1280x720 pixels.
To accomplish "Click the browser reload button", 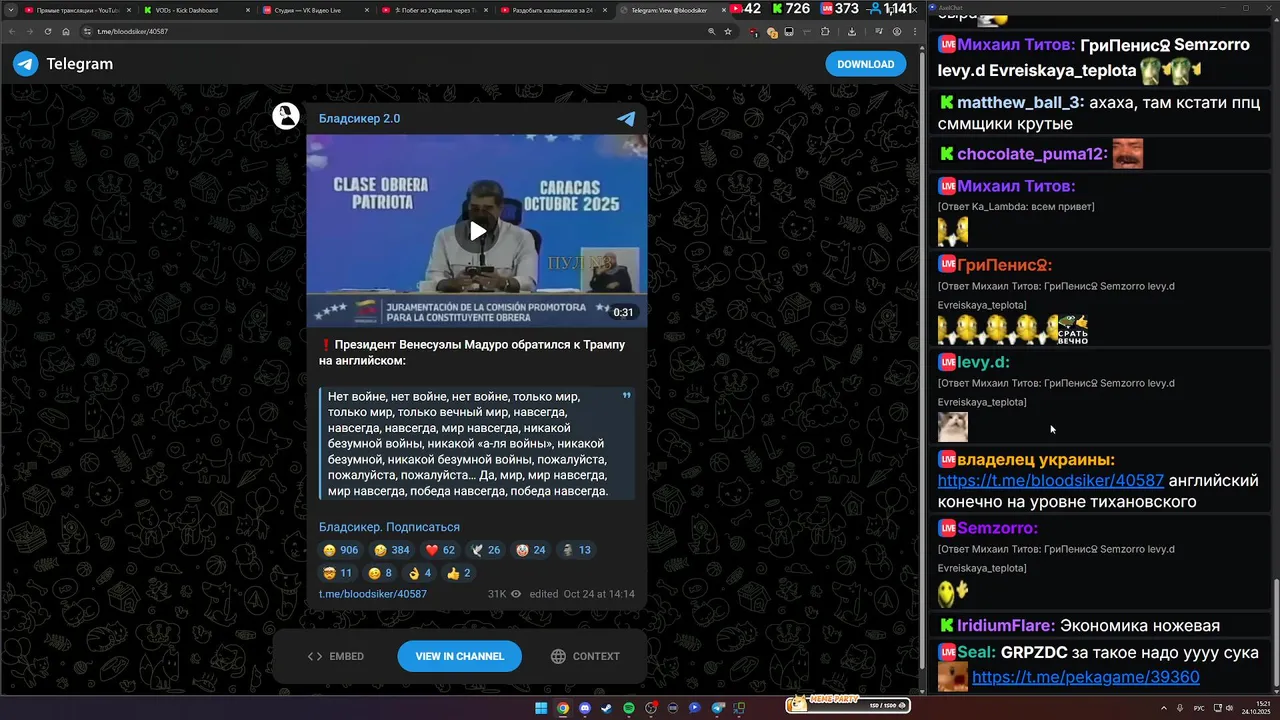I will pyautogui.click(x=47, y=31).
